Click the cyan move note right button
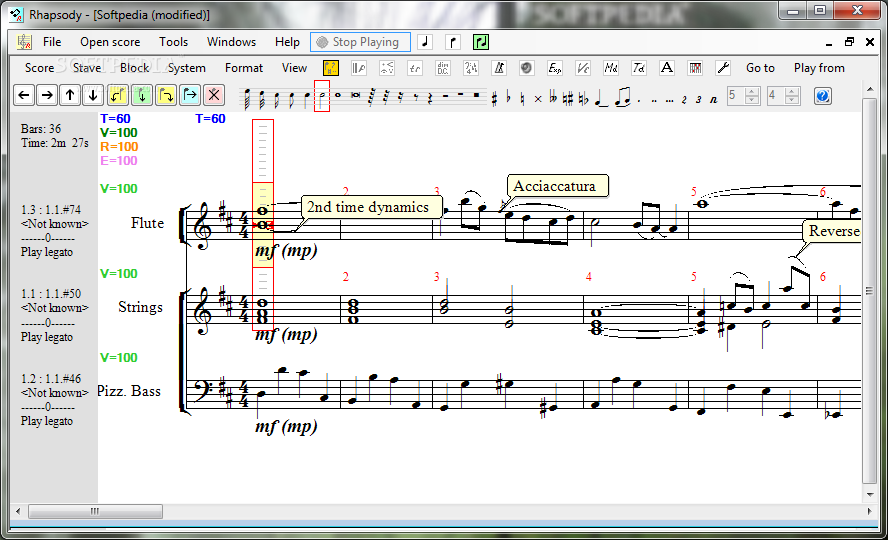The height and width of the screenshot is (540, 888). pyautogui.click(x=190, y=95)
